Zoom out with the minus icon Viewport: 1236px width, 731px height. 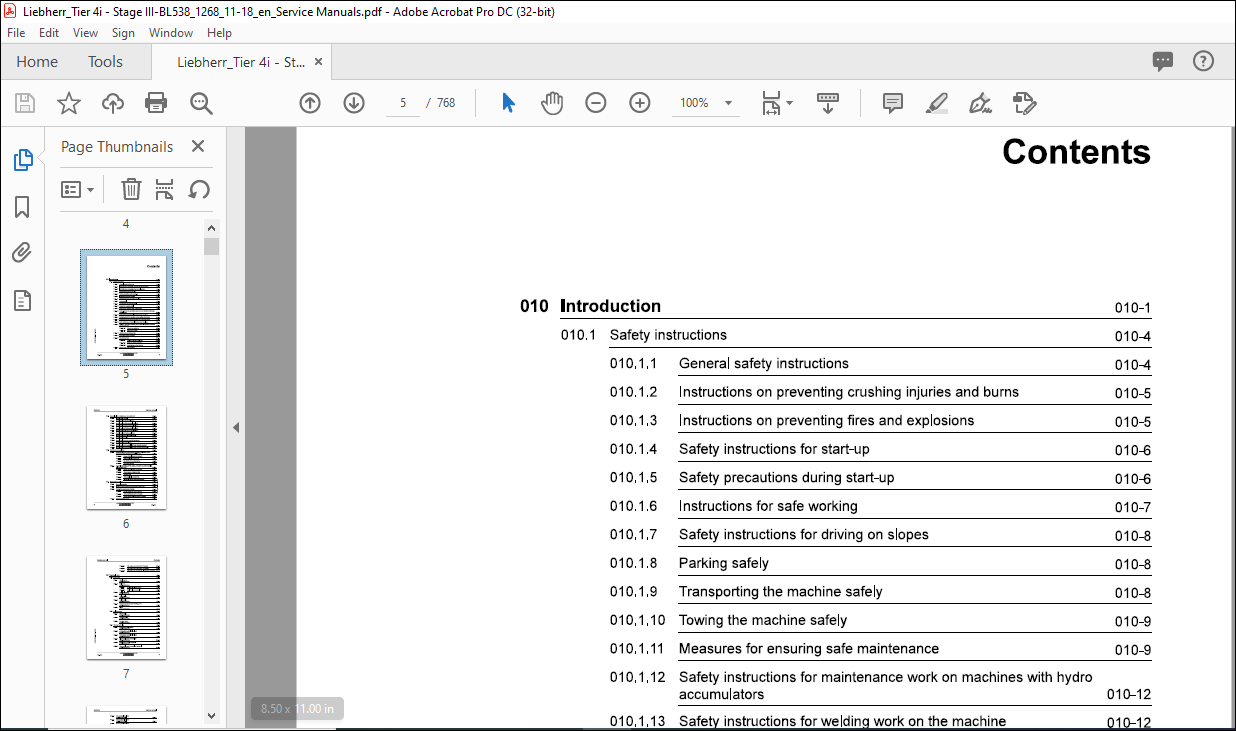pos(596,103)
